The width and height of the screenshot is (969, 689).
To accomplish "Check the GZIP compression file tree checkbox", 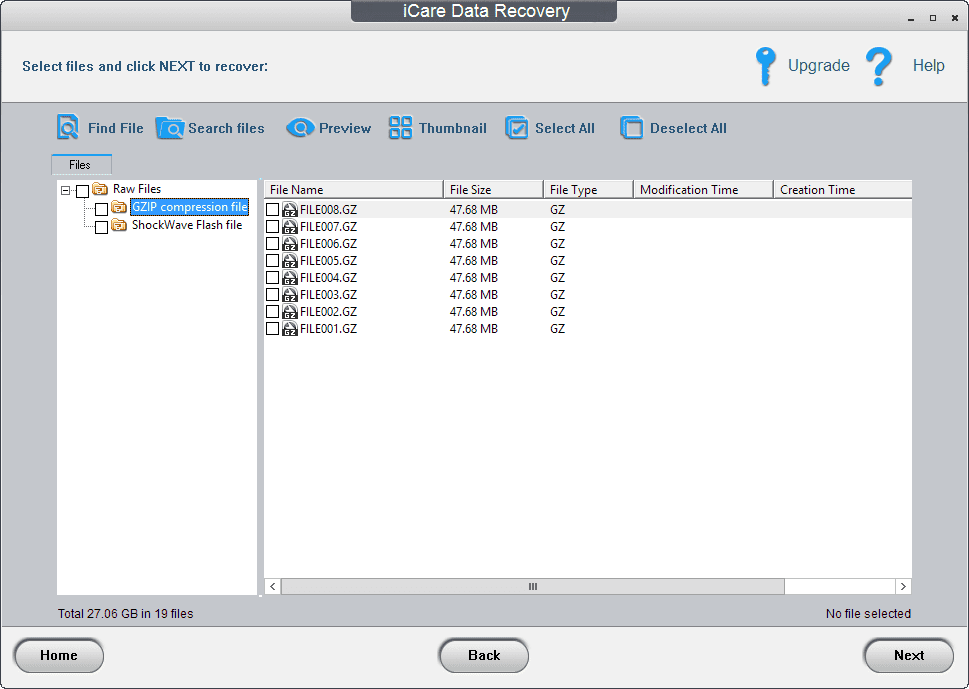I will (101, 209).
